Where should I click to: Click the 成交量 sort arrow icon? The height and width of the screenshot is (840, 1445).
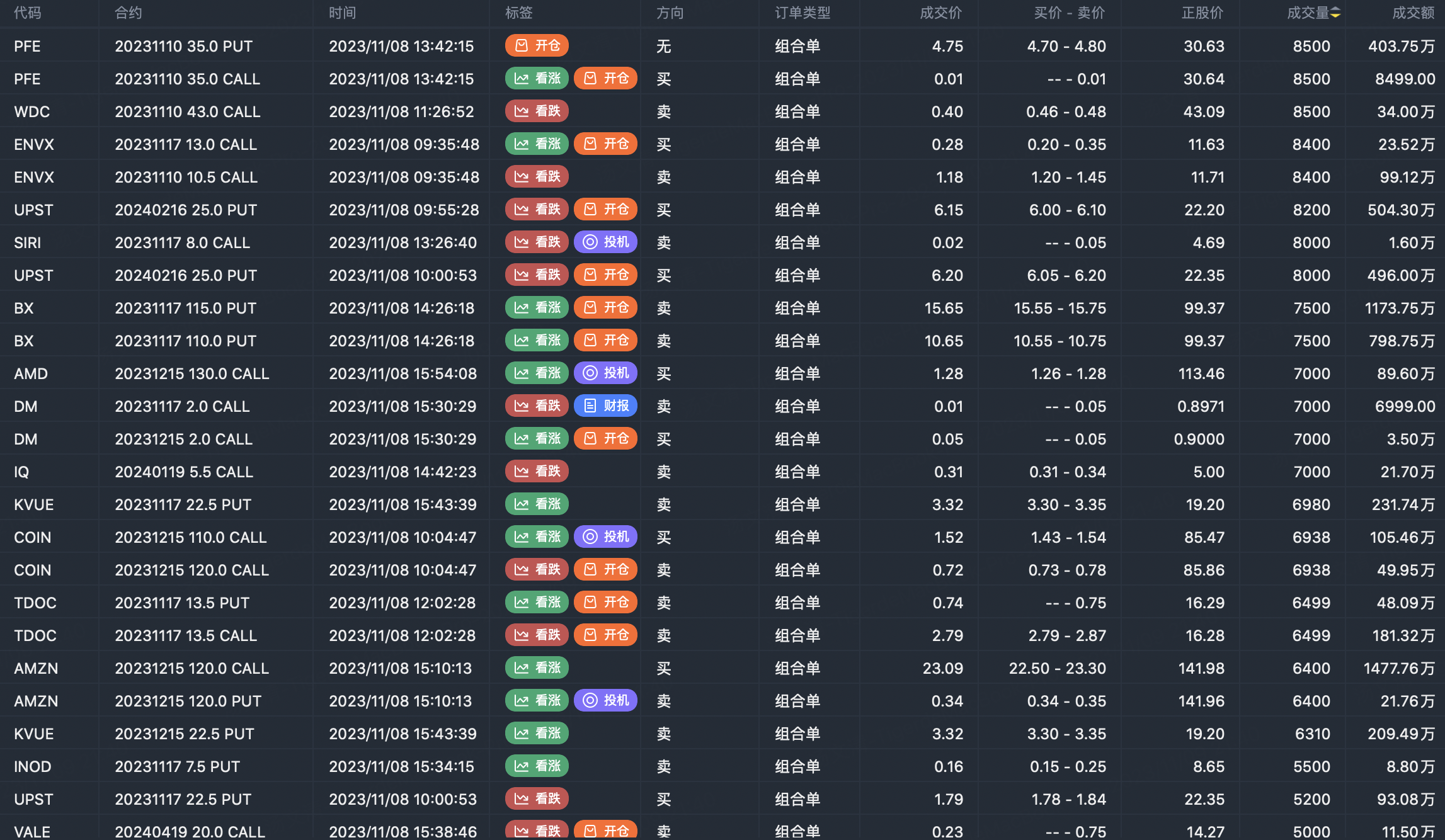pyautogui.click(x=1335, y=13)
